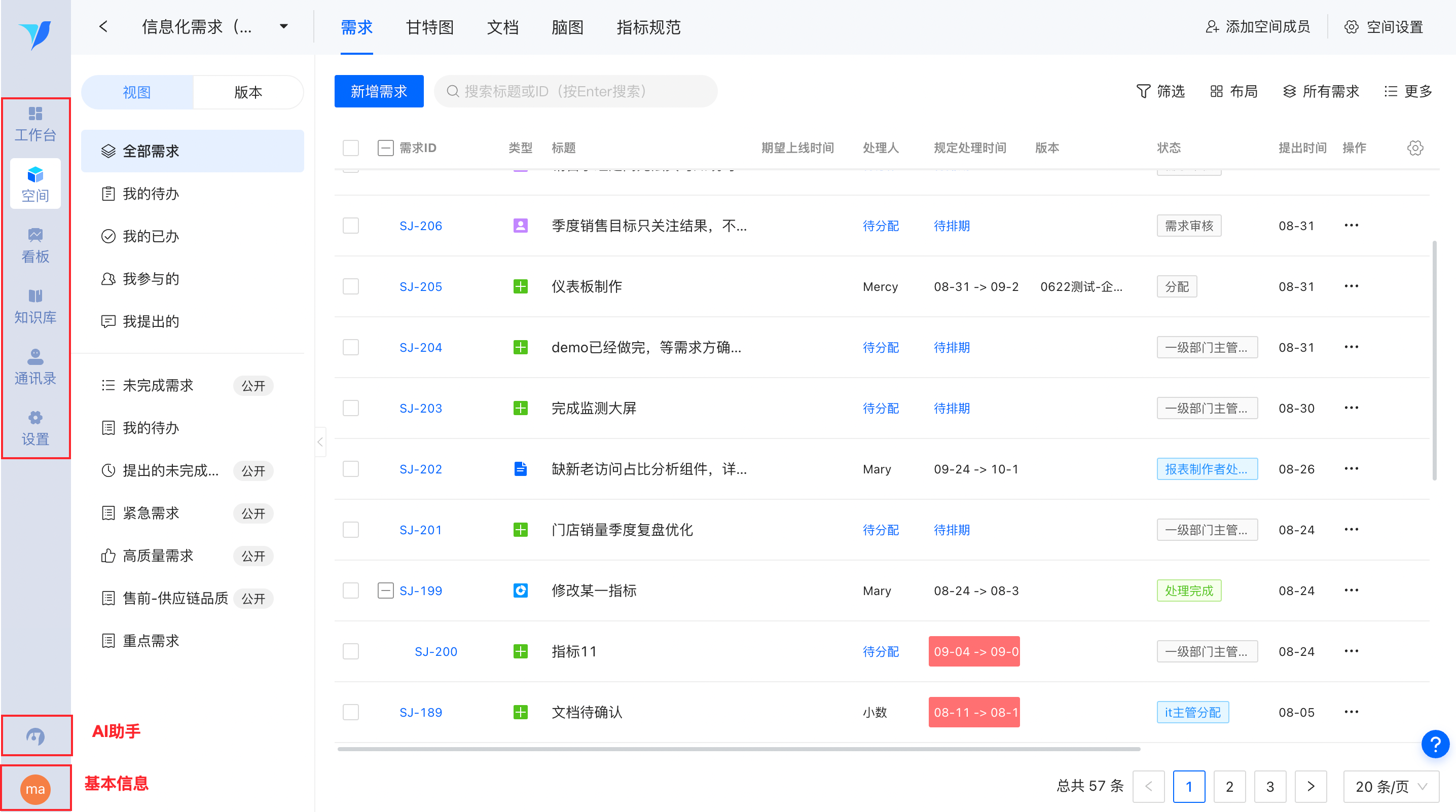Switch to the 甘特图 tab
Image resolution: width=1456 pixels, height=812 pixels.
click(x=429, y=27)
